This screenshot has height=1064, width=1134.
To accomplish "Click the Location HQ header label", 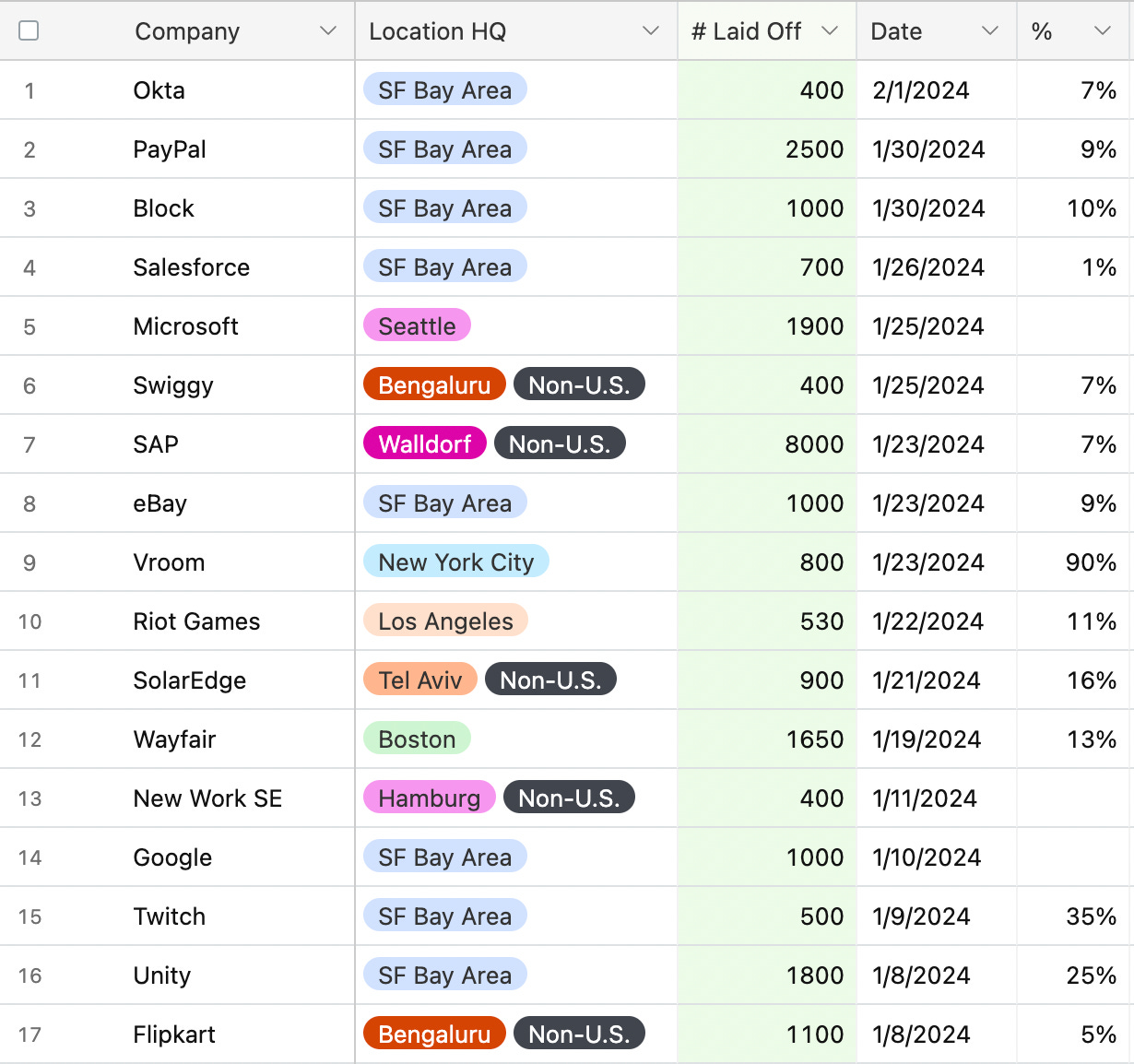I will point(438,31).
